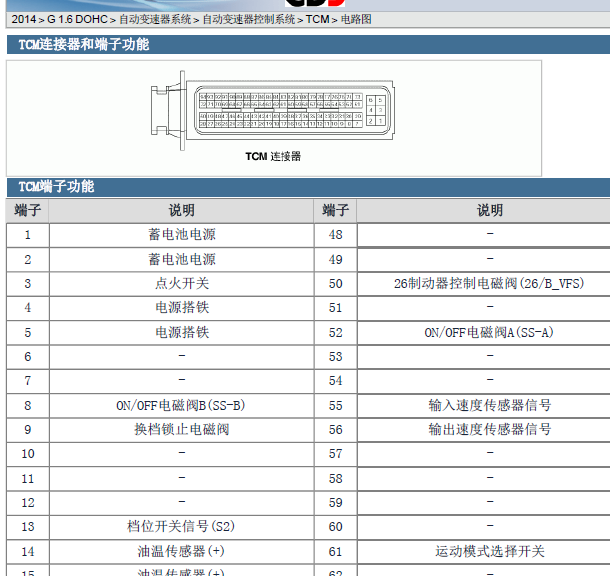
Task: Click the right 说明 column header
Action: coord(484,211)
